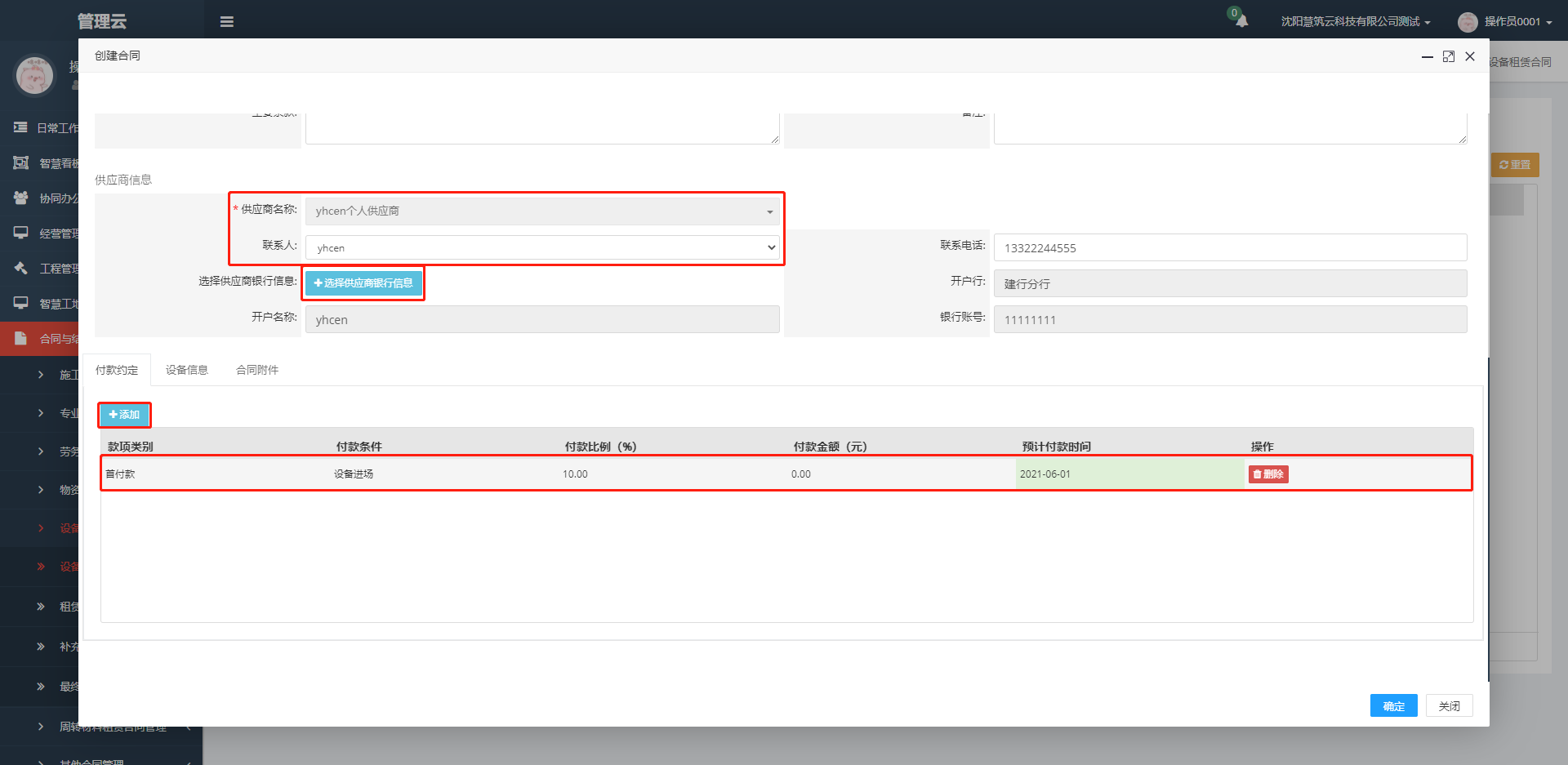
Task: Switch to the 合同附件 tab
Action: coord(257,370)
